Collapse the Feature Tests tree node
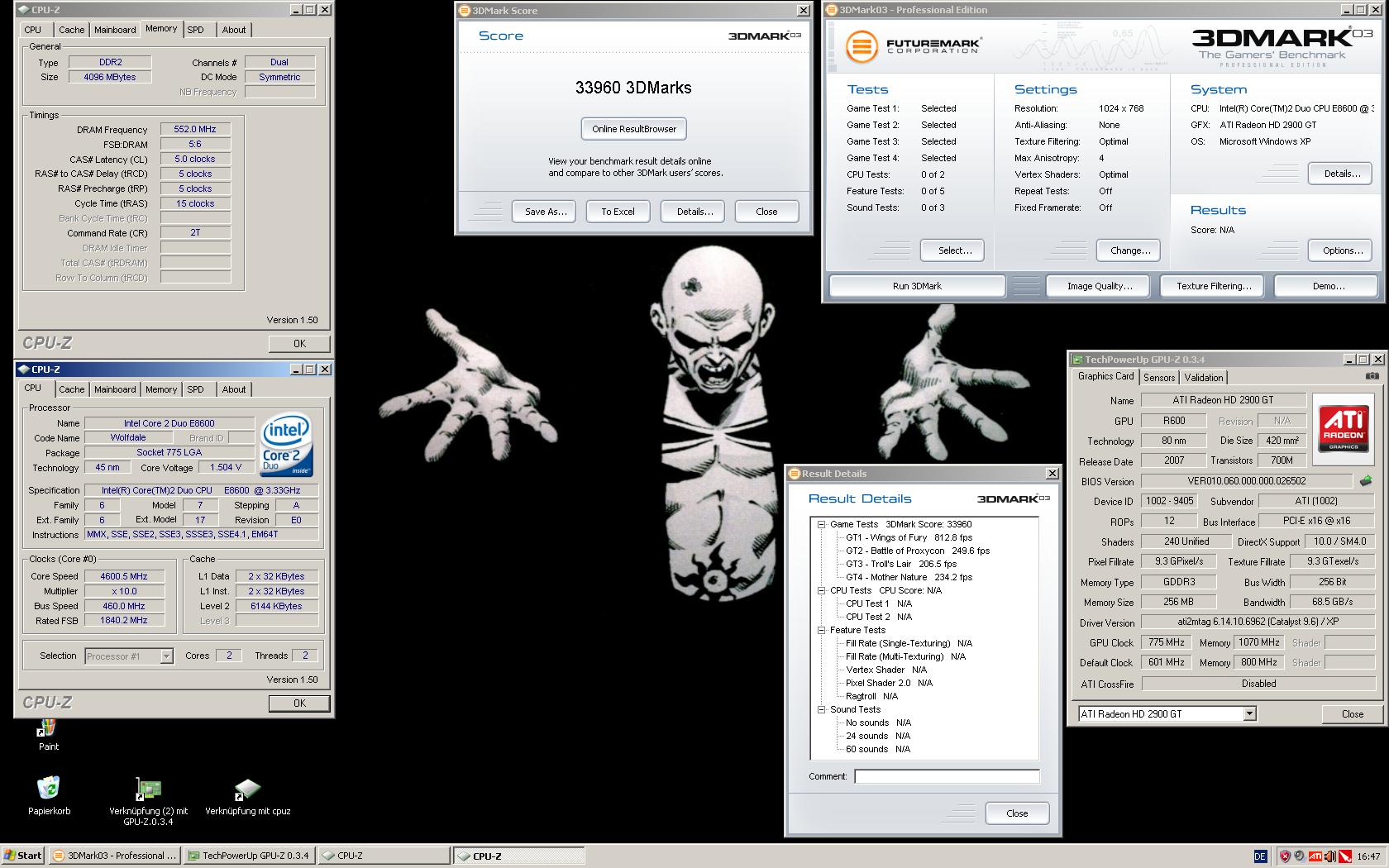 point(821,630)
